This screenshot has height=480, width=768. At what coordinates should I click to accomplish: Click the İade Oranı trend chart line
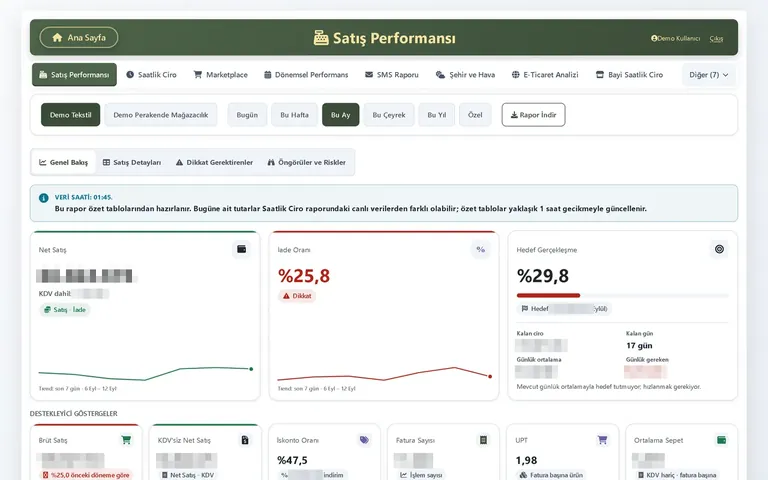click(384, 374)
